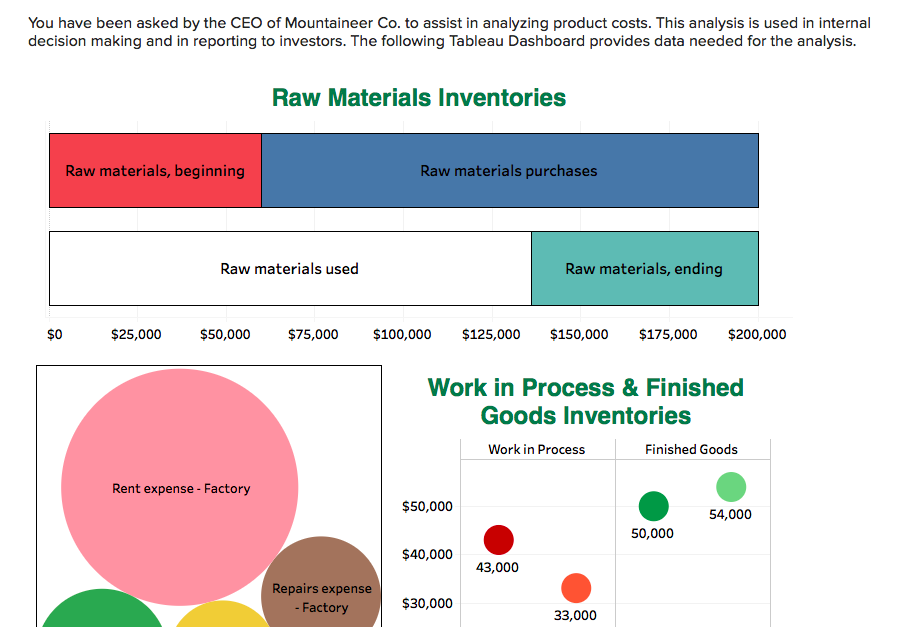Image resolution: width=924 pixels, height=632 pixels.
Task: Select the green bubble below Rent expense
Action: [95, 618]
